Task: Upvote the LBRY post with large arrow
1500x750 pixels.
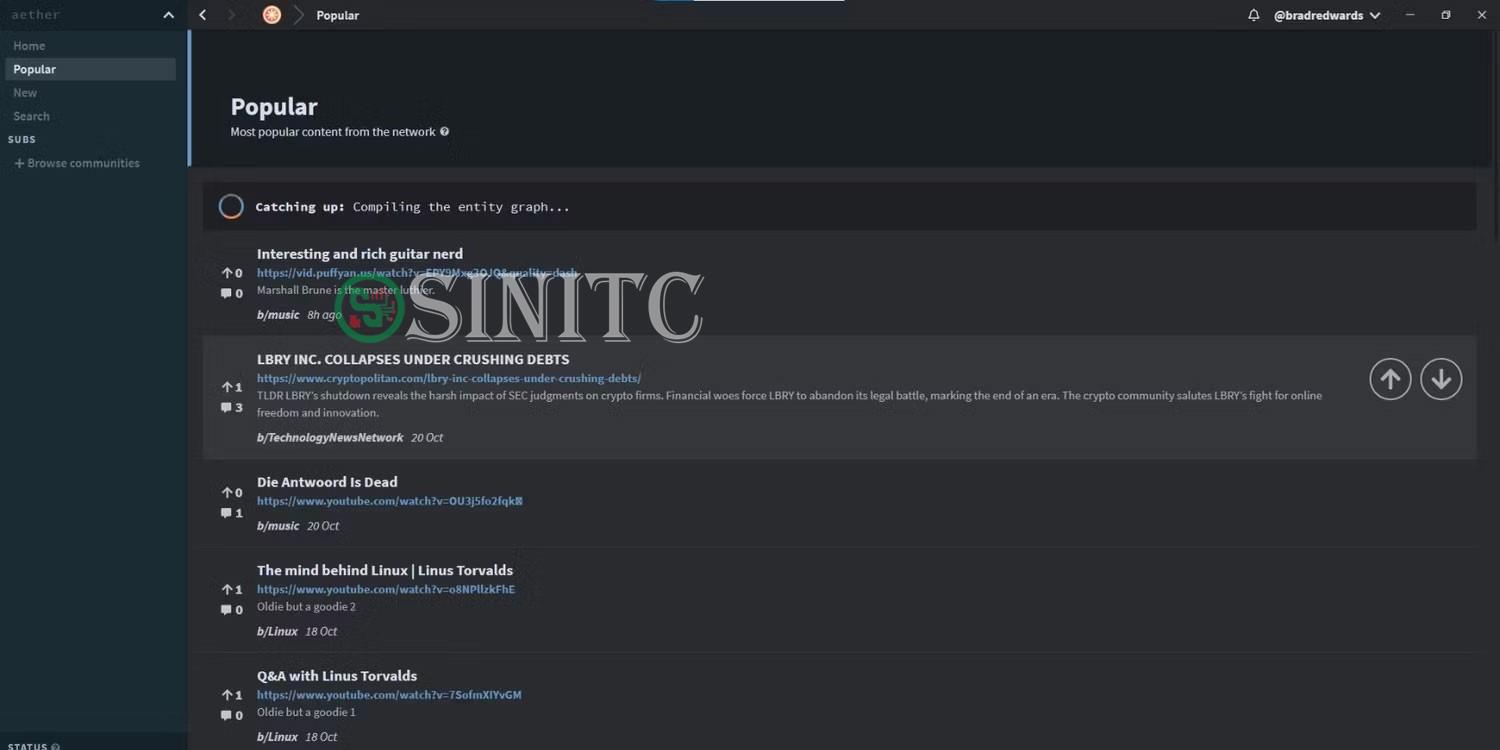Action: [1390, 379]
